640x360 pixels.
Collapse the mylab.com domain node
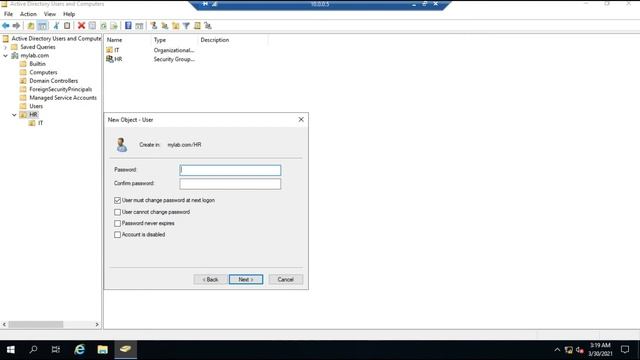6,56
